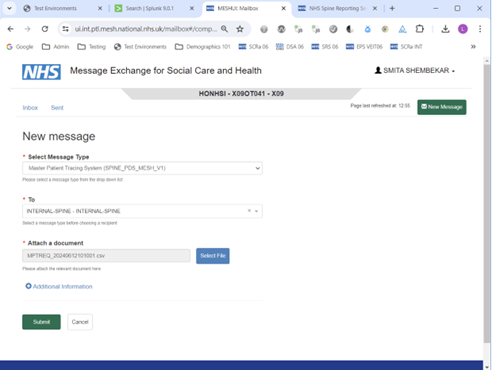Close the NHS Spine Reporting tab

pos(375,8)
